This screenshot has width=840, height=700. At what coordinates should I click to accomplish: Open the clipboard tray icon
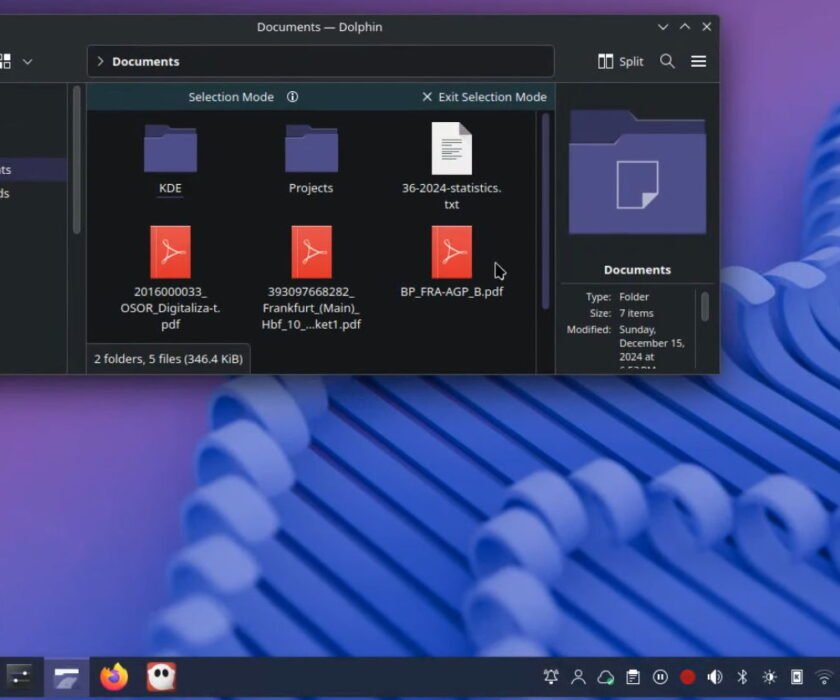633,677
